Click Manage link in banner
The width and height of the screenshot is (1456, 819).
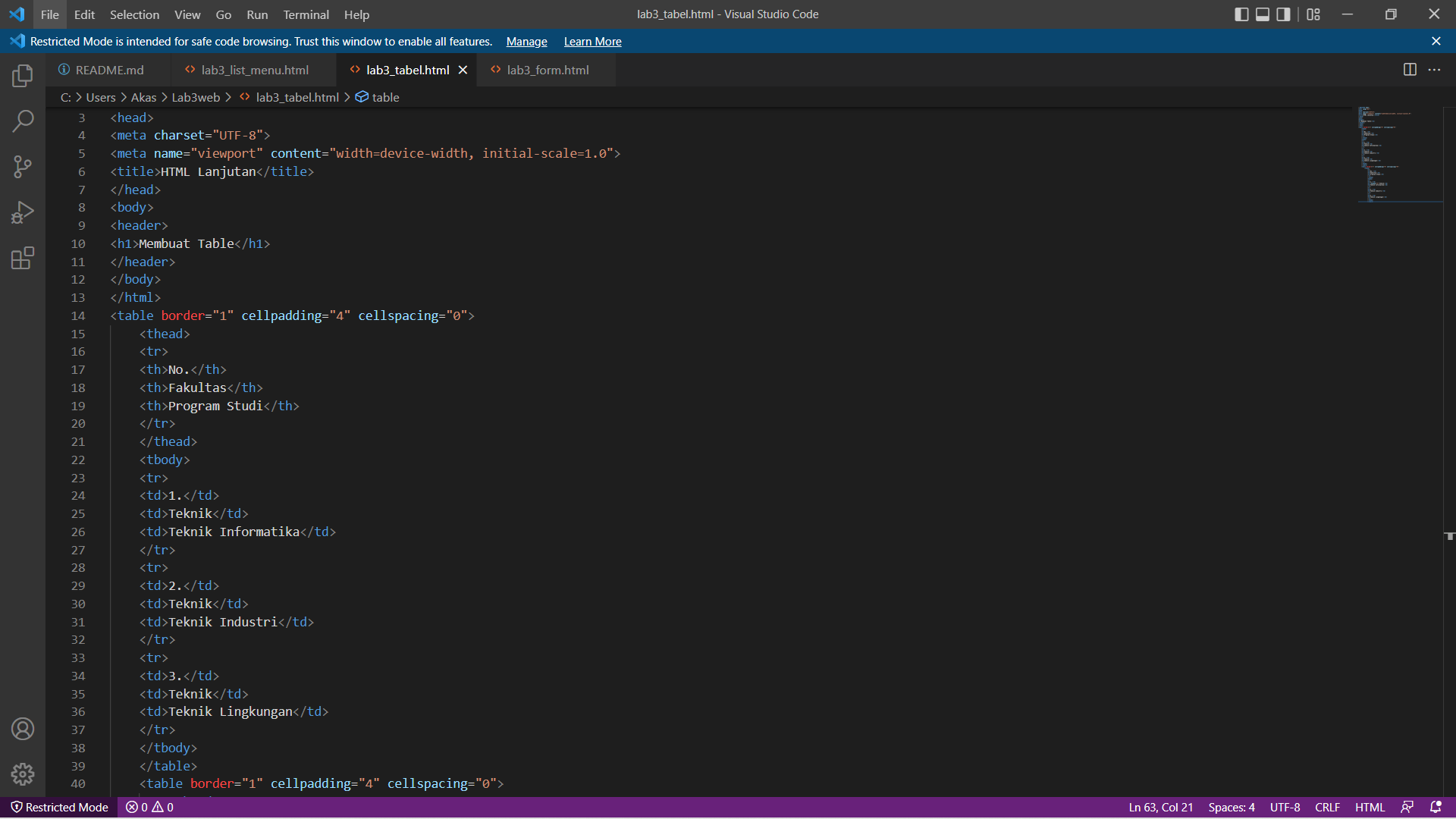tap(526, 42)
